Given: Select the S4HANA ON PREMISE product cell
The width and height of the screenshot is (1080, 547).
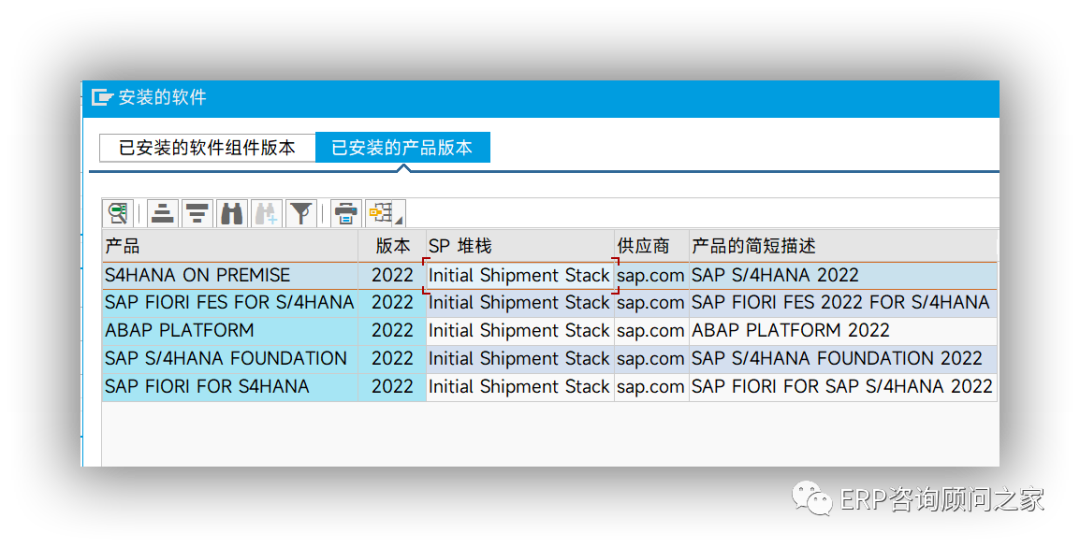Looking at the screenshot, I should click(x=230, y=276).
